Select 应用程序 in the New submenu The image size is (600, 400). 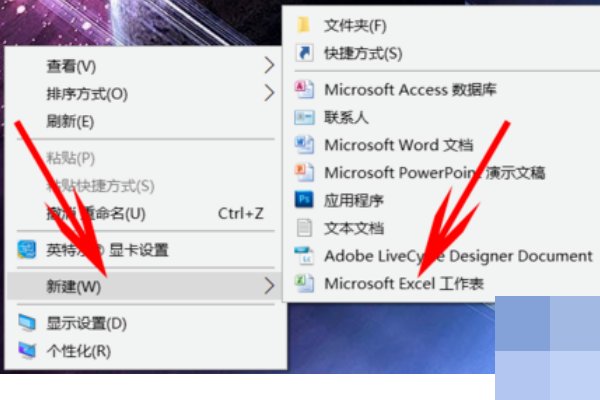coord(444,200)
